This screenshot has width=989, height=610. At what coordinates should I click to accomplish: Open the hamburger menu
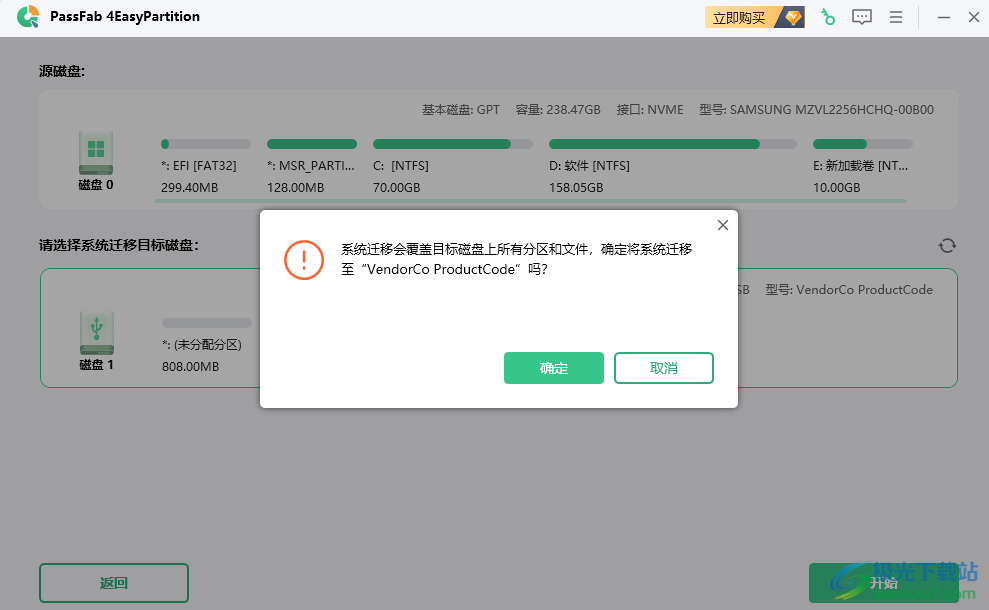[896, 17]
